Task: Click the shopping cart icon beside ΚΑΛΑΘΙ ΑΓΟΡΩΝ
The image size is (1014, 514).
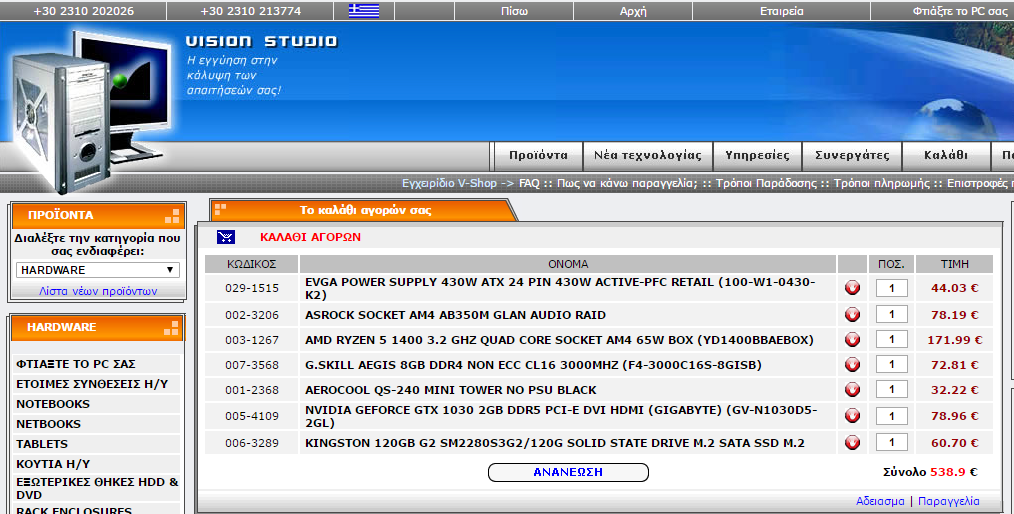Action: tap(226, 237)
